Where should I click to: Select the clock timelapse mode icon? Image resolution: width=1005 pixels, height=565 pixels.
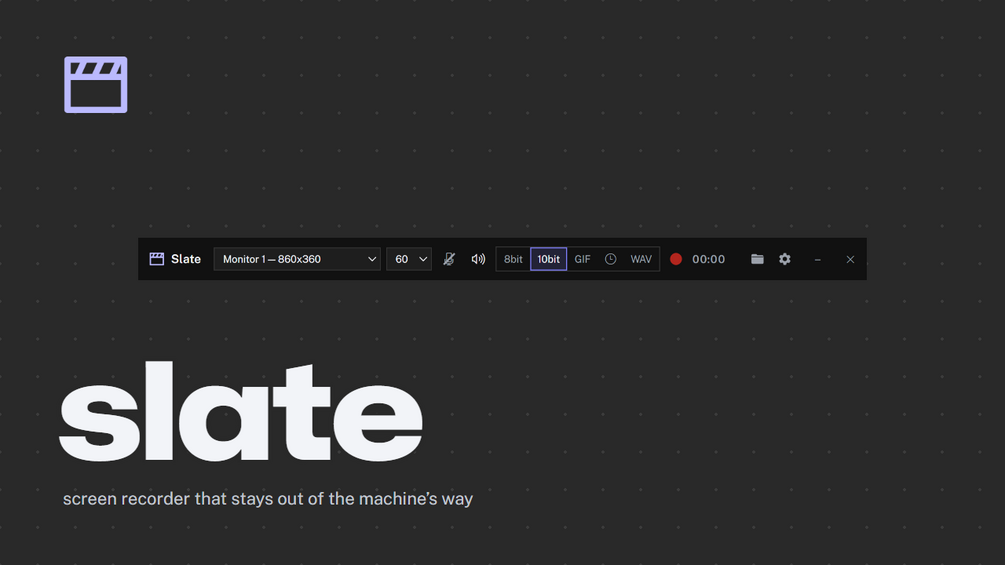click(610, 259)
